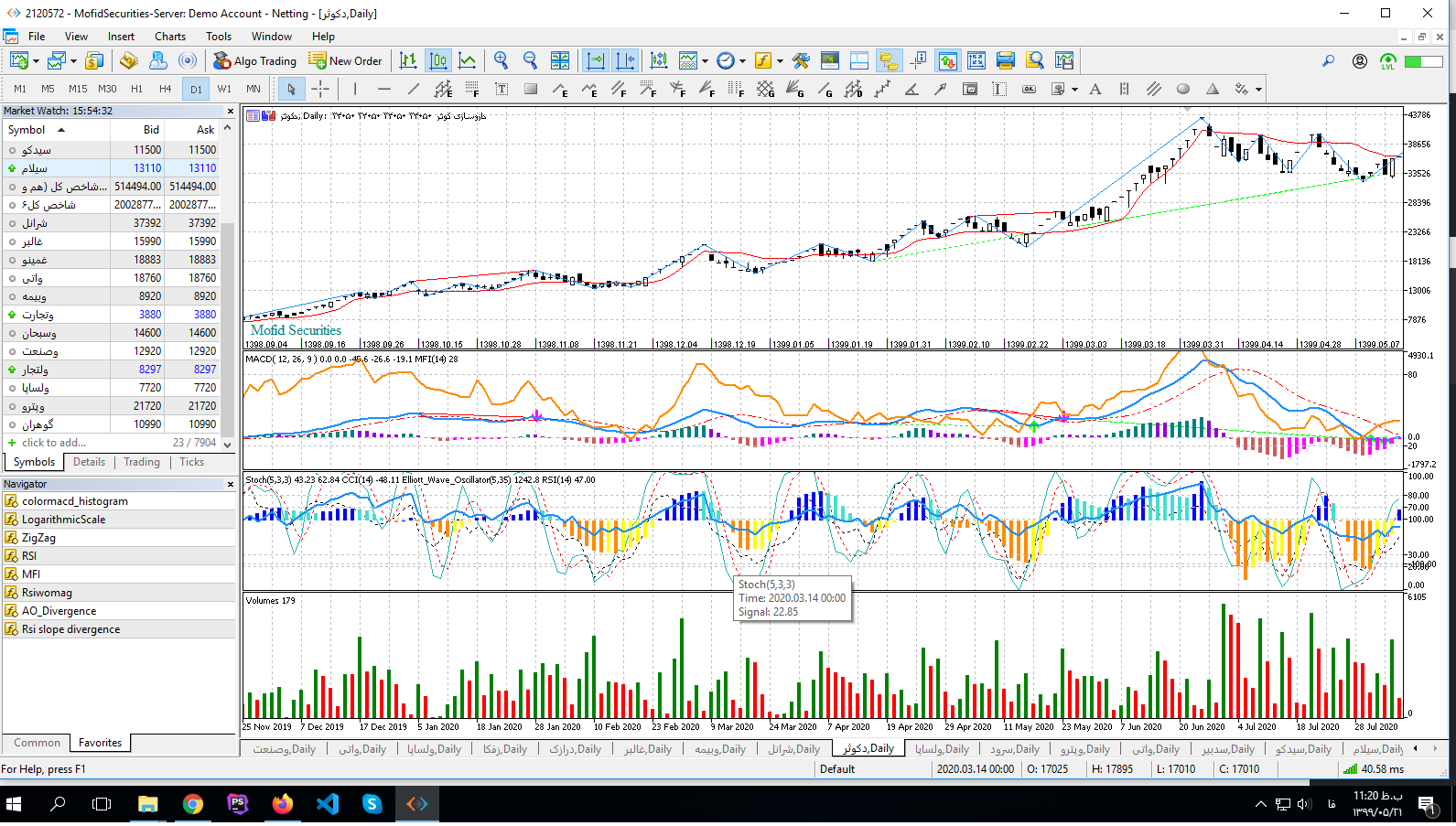Toggle candlestick chart mode

[437, 60]
